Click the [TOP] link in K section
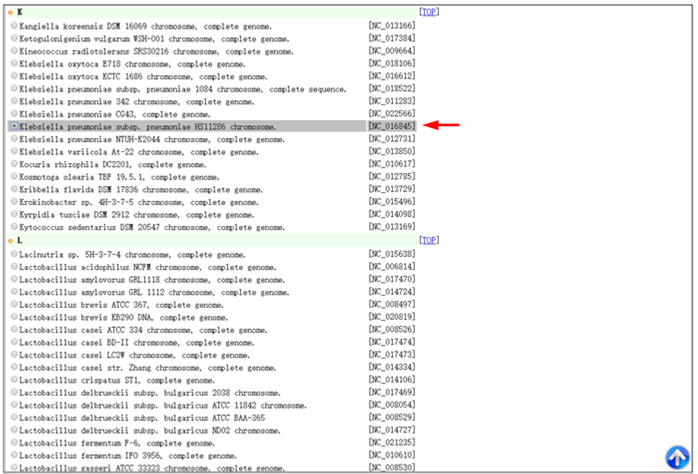This screenshot has width=698, height=474. point(428,12)
